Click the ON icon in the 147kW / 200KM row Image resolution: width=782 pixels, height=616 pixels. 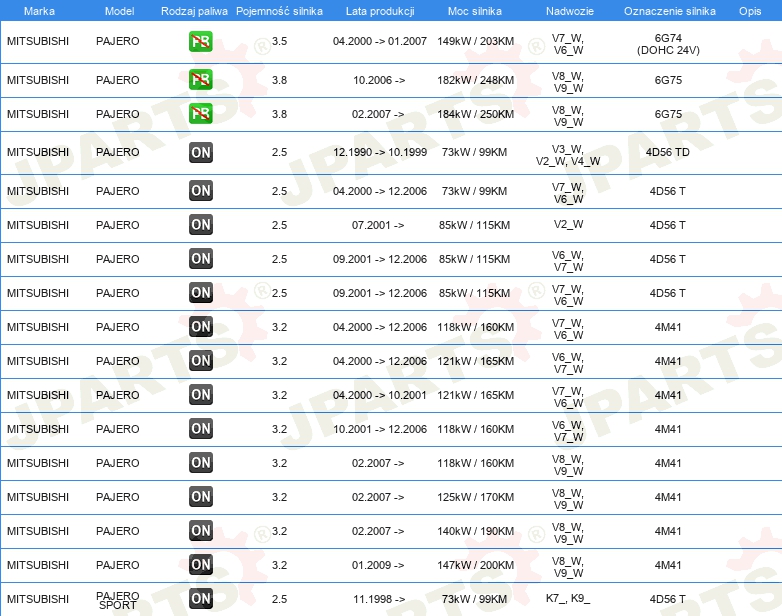[201, 564]
